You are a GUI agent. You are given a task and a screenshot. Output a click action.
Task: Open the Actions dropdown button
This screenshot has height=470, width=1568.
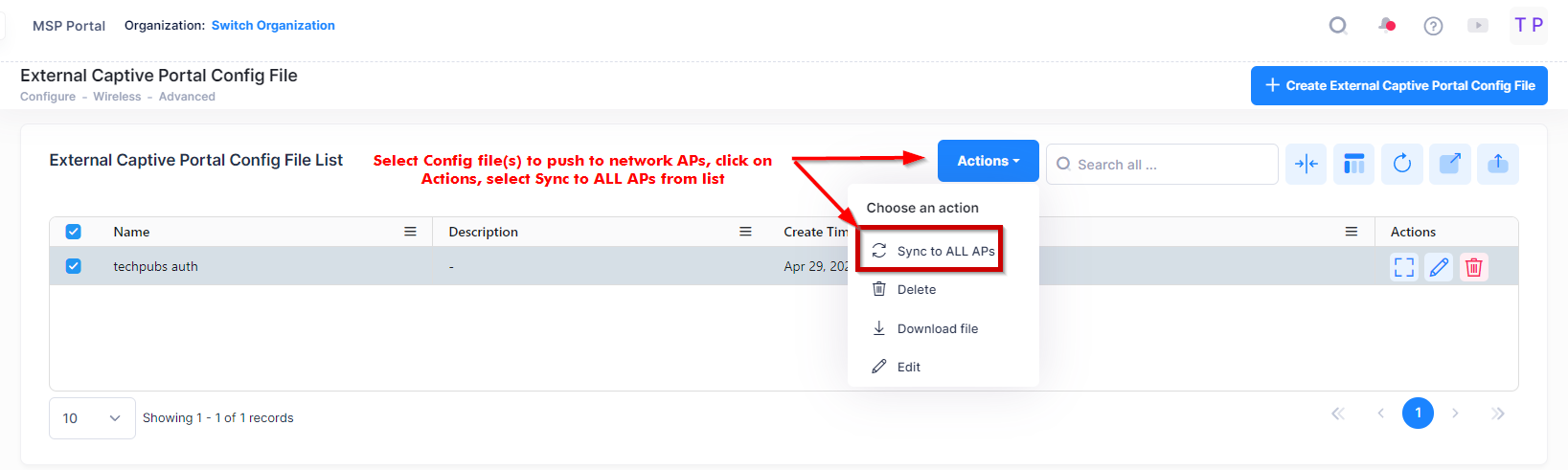coord(988,161)
